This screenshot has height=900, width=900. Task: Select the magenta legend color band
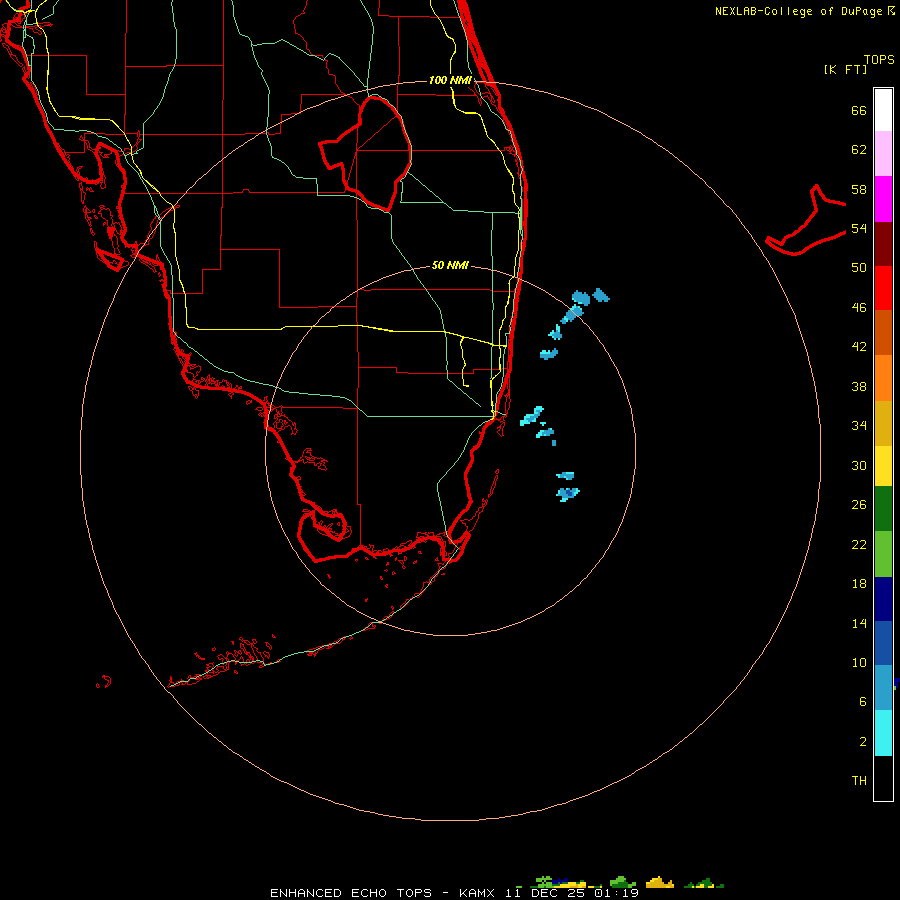point(883,199)
